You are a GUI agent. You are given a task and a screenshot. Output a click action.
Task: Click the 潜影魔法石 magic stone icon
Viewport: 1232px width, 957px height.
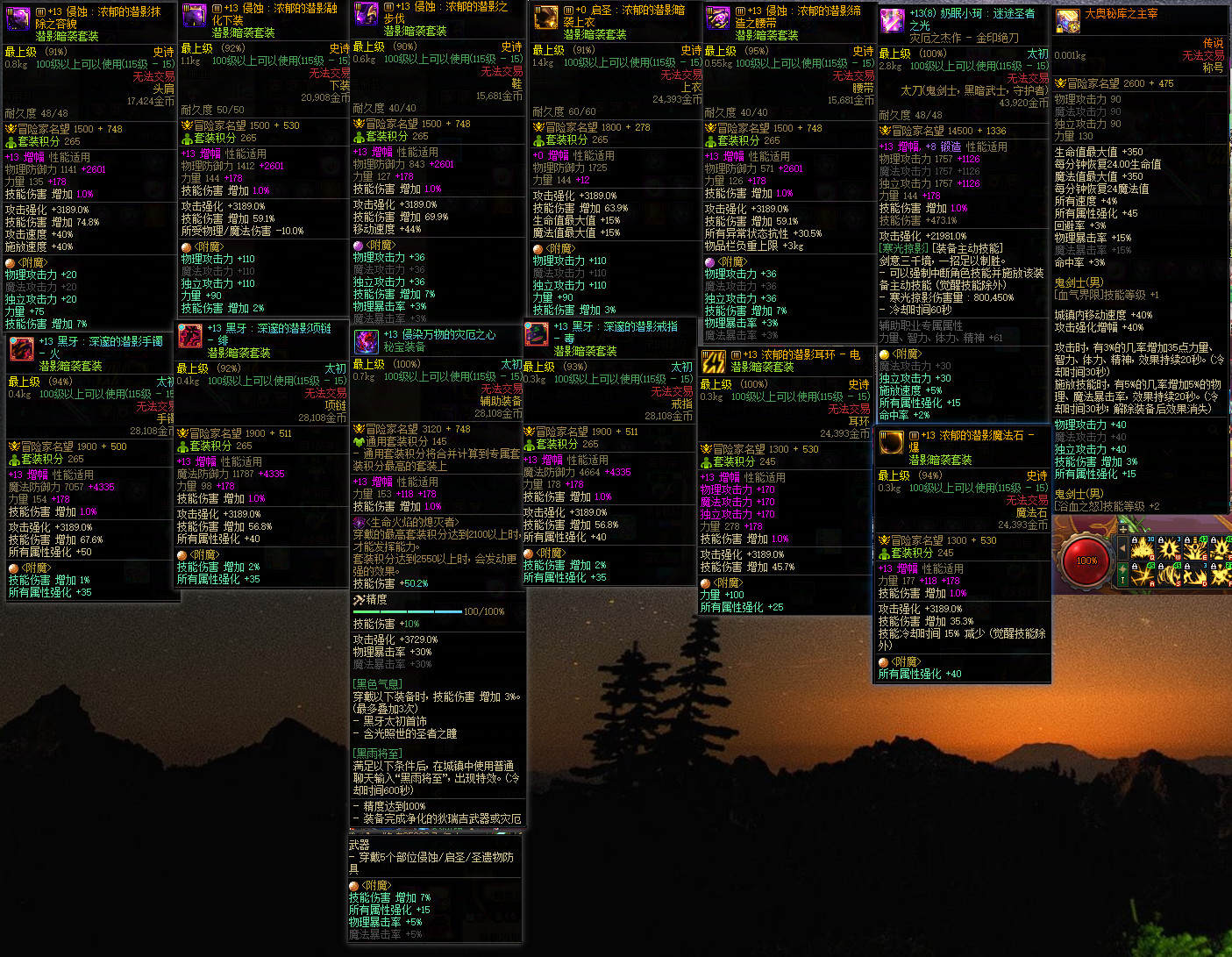892,443
